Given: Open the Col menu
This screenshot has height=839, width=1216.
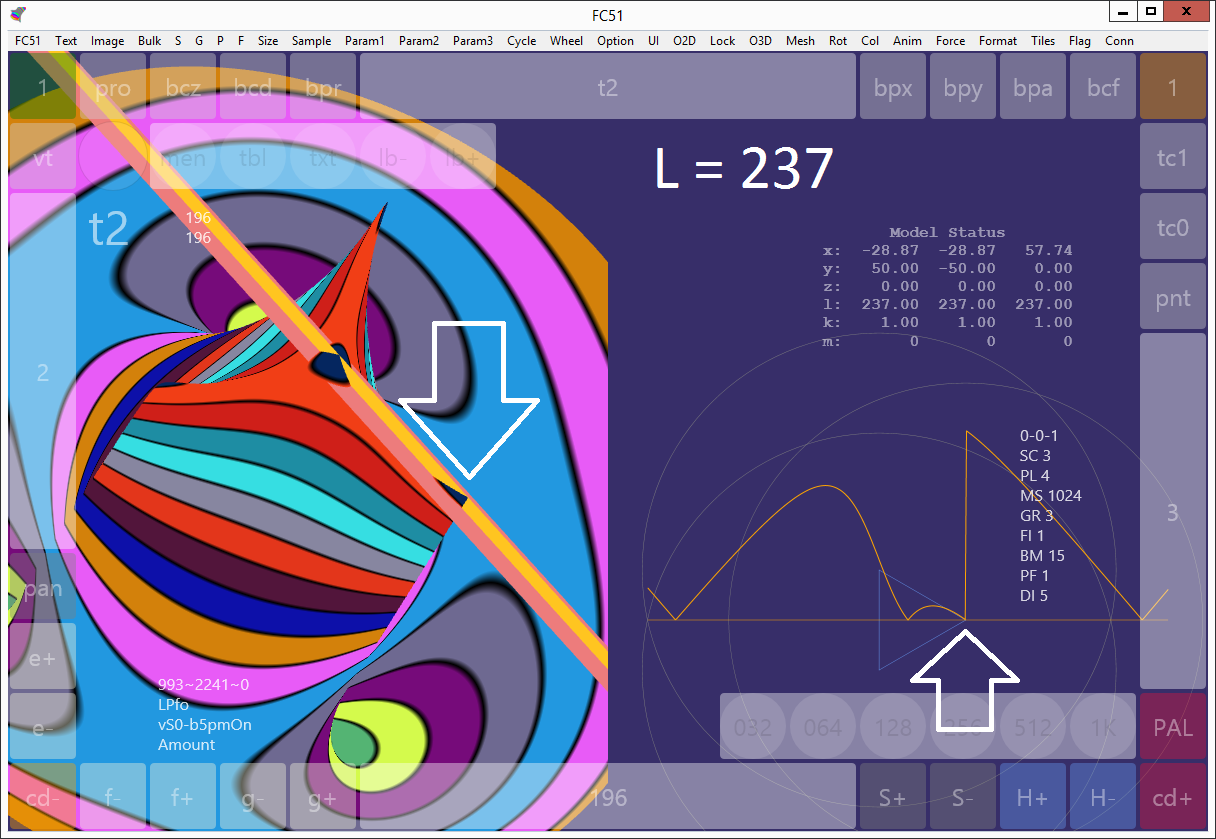Looking at the screenshot, I should [870, 41].
